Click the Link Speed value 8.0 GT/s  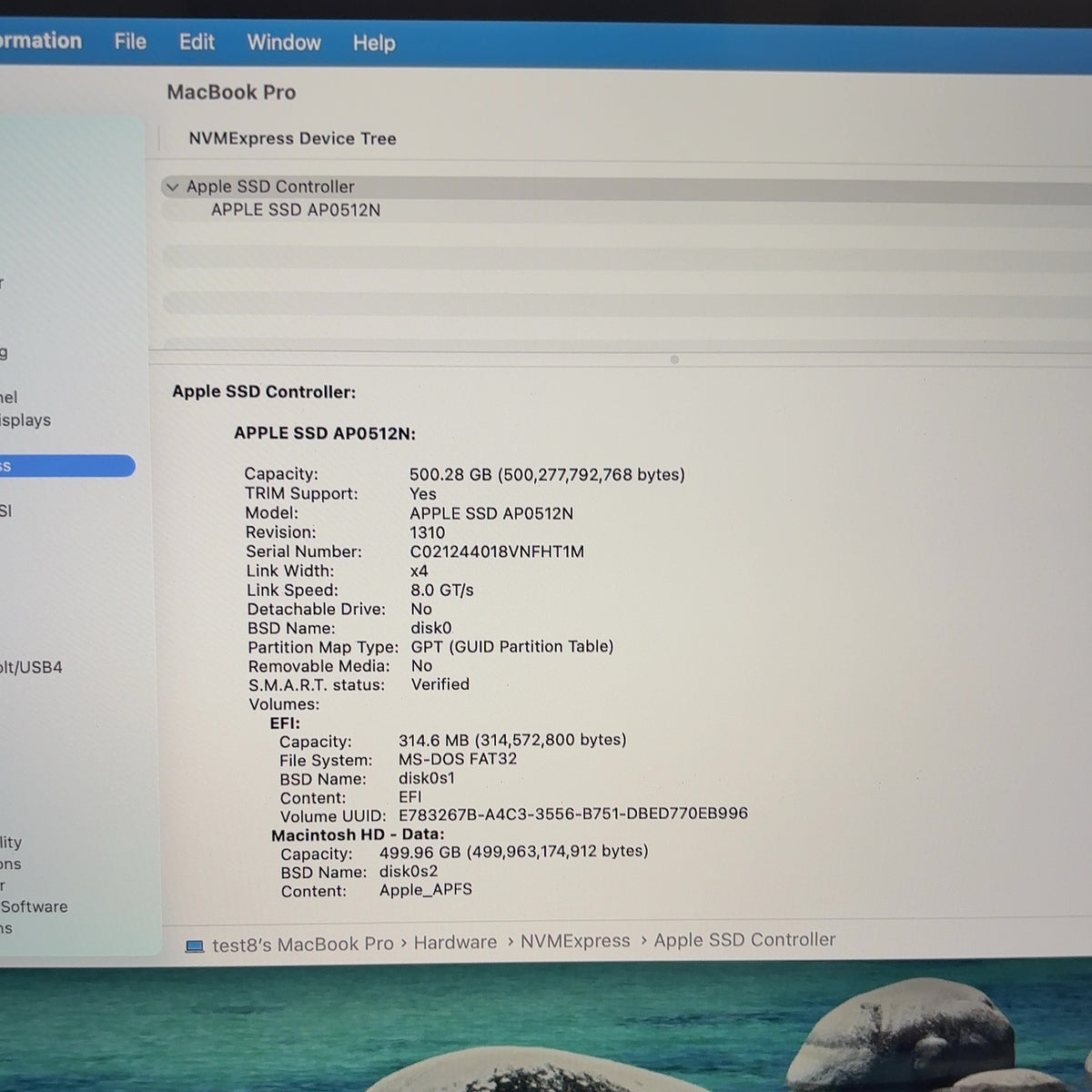pyautogui.click(x=442, y=590)
